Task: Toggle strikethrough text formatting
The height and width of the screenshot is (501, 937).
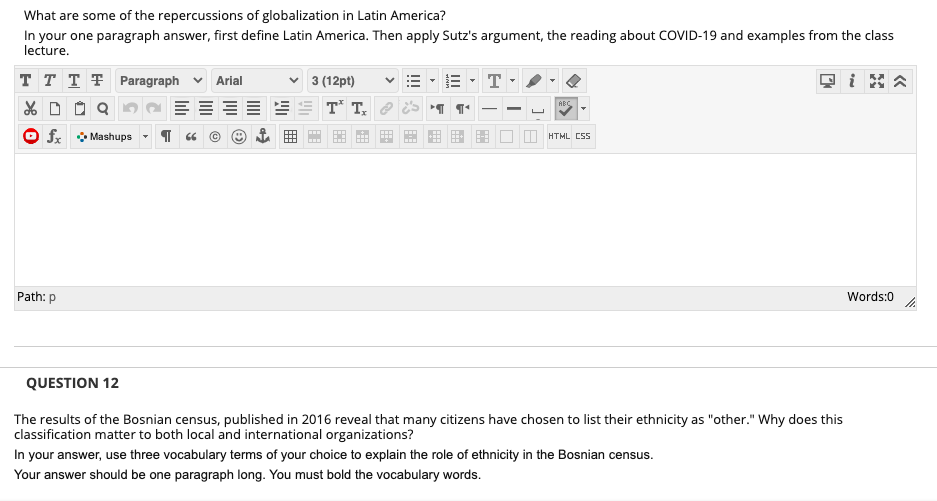Action: (x=97, y=81)
